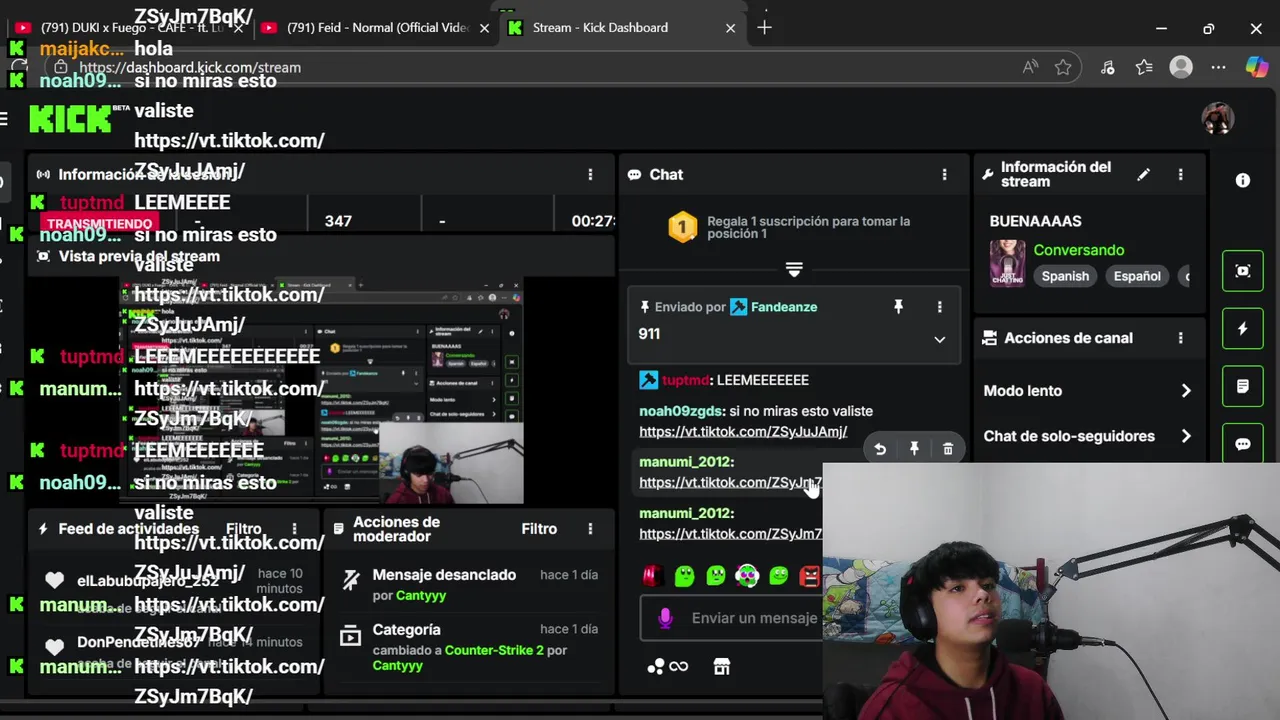Click the info circle icon beside stream info

(x=1242, y=180)
